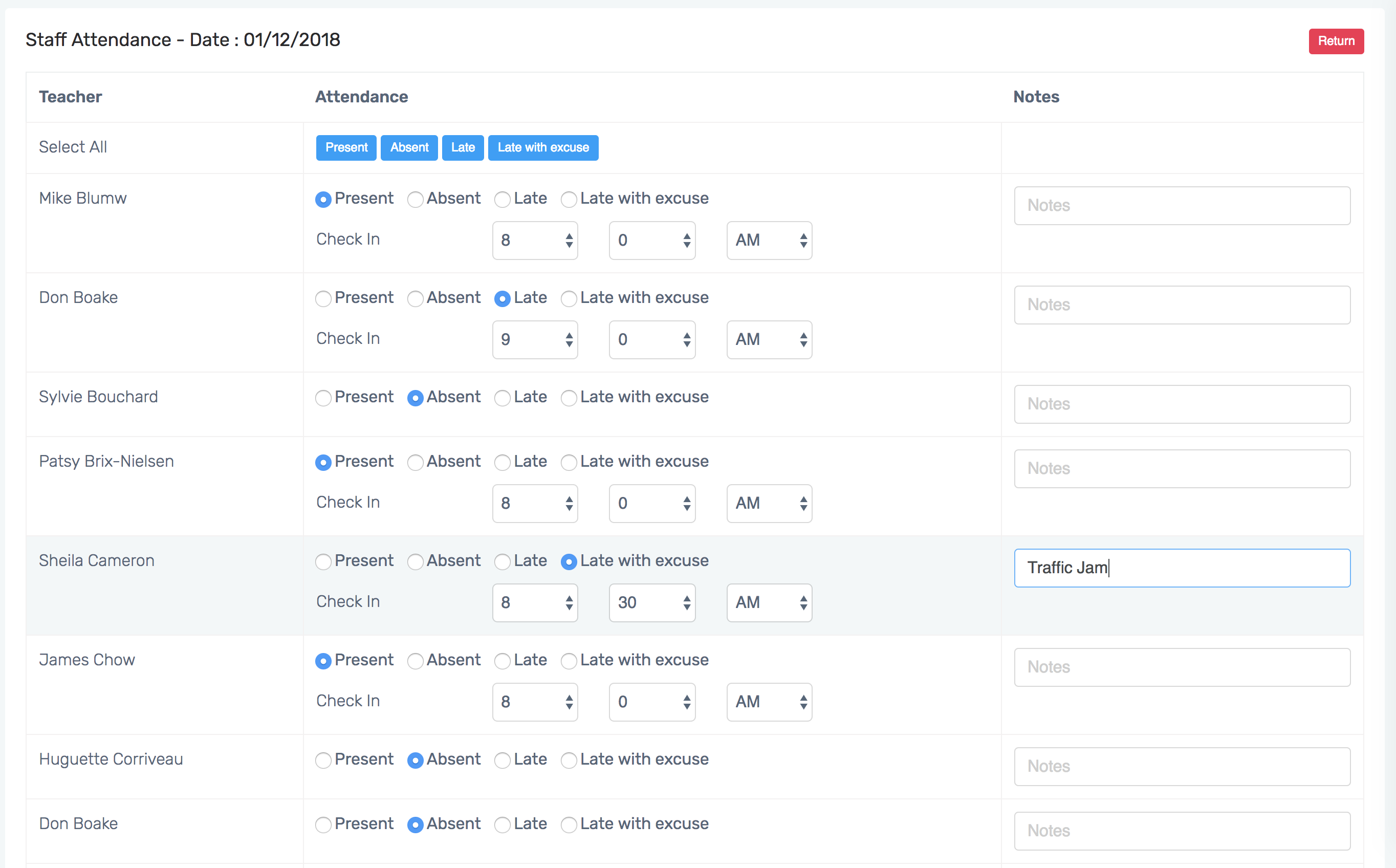Select Late for James Chow

pos(502,661)
